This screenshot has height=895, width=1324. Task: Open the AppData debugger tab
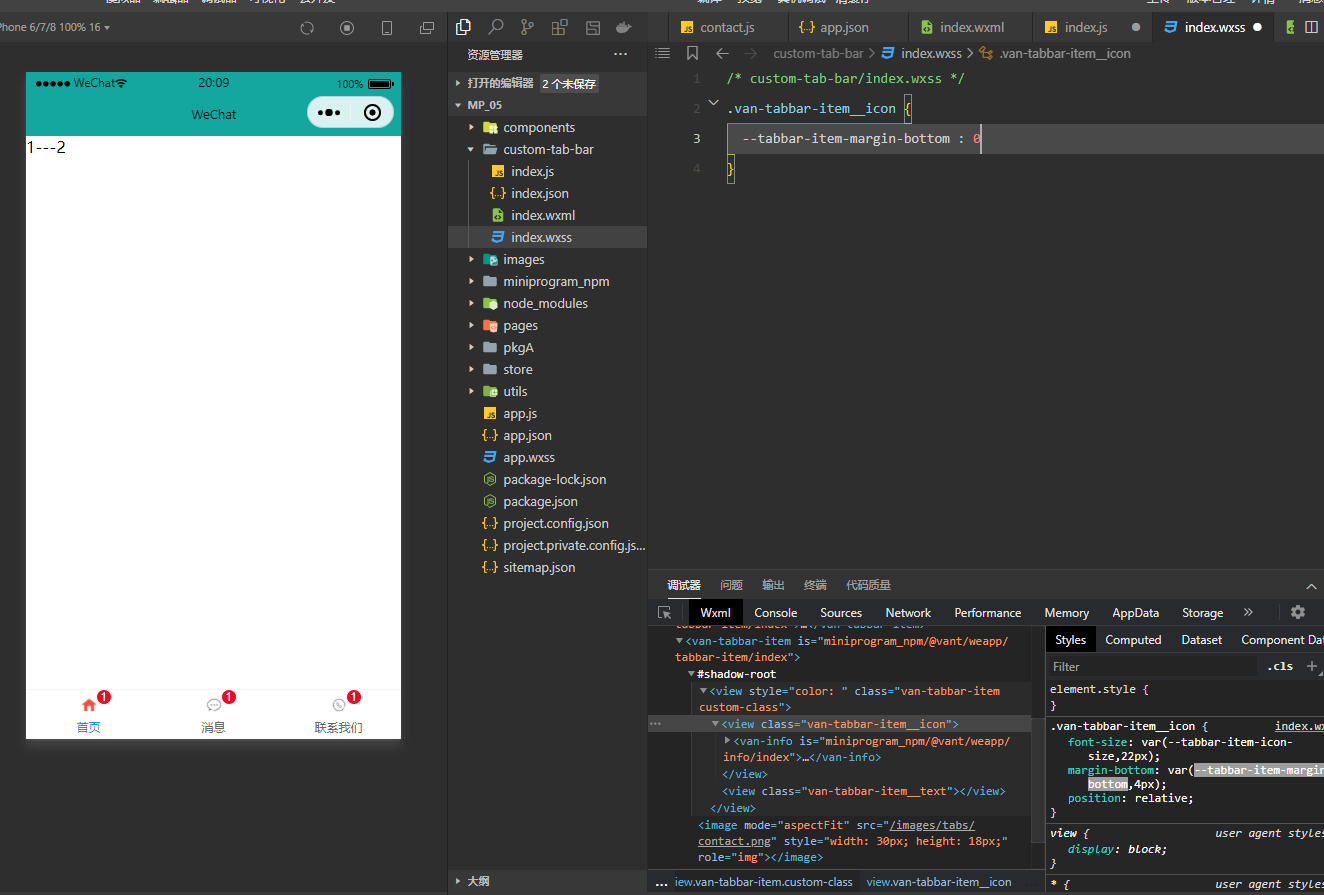(x=1135, y=613)
